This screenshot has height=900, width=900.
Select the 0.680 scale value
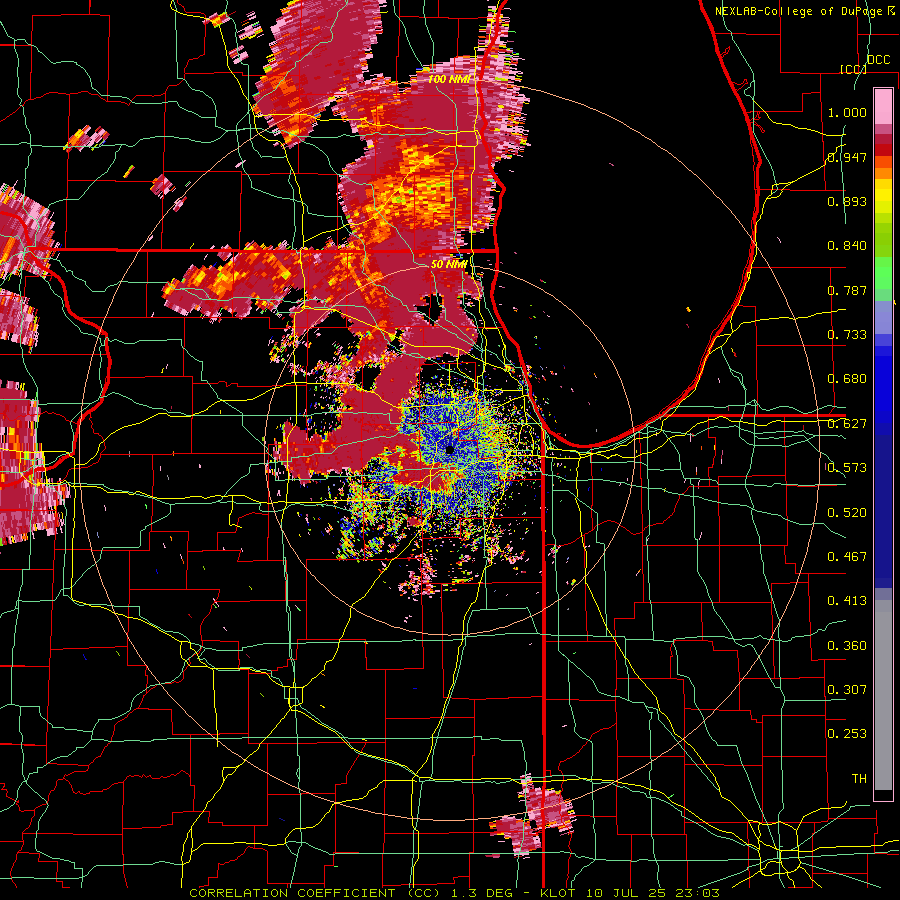click(x=847, y=379)
